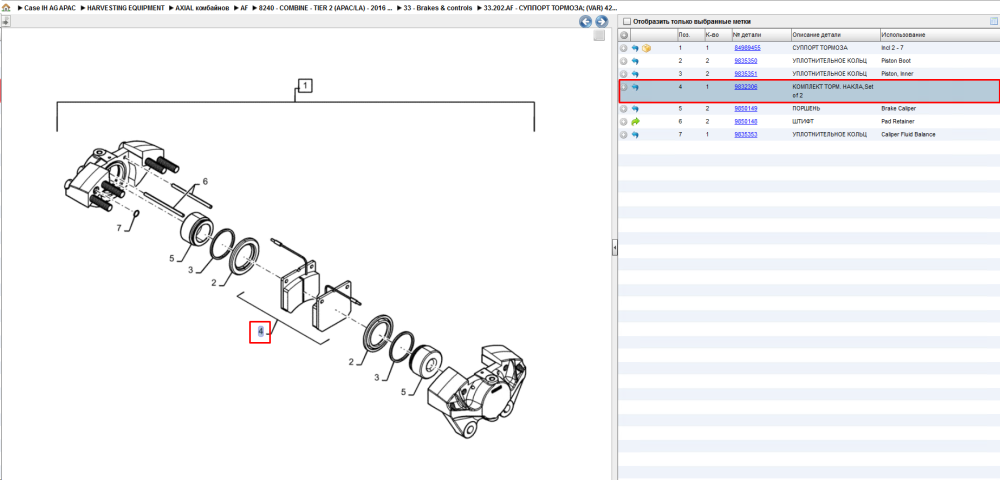Open part number link 9835353
Viewport: 1000px width, 480px height.
tap(746, 135)
